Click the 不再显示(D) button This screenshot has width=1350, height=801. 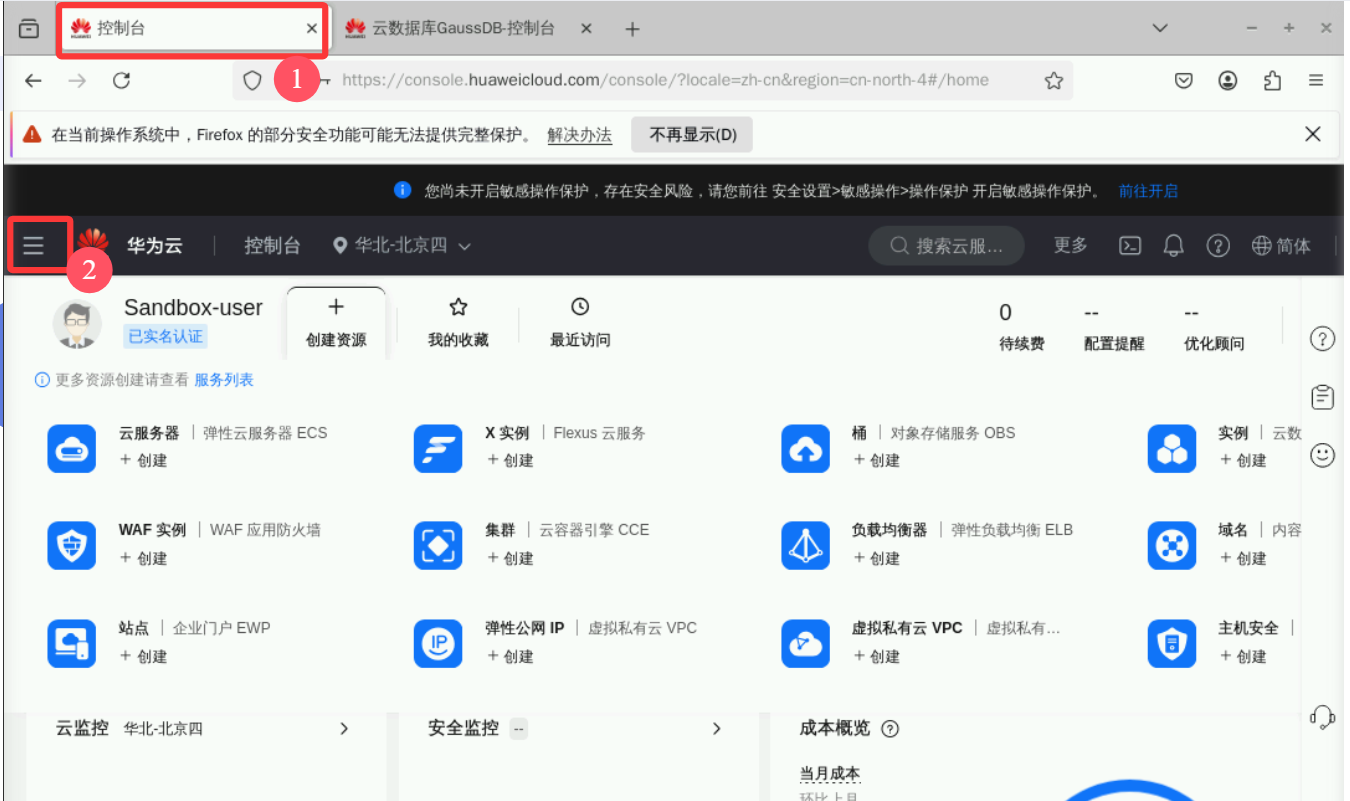pos(692,134)
